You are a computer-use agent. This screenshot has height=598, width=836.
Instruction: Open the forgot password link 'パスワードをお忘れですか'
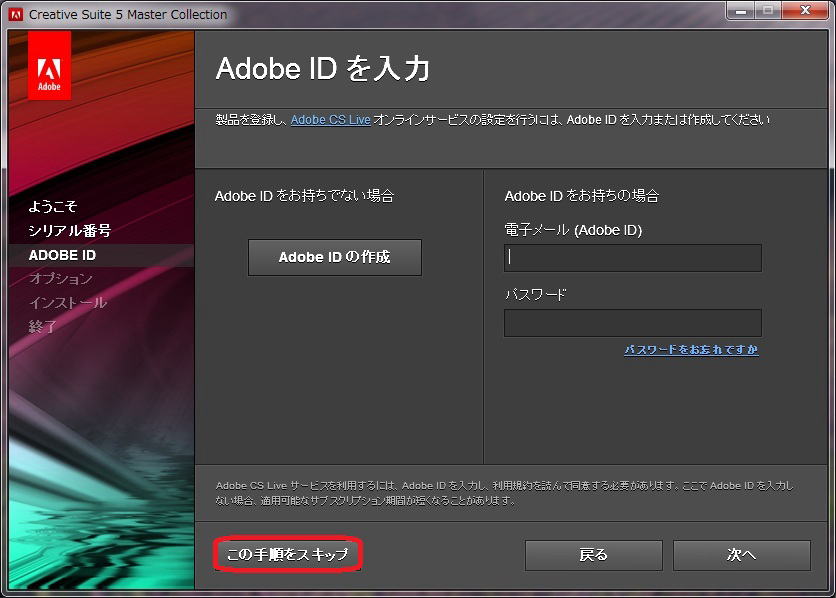click(692, 350)
